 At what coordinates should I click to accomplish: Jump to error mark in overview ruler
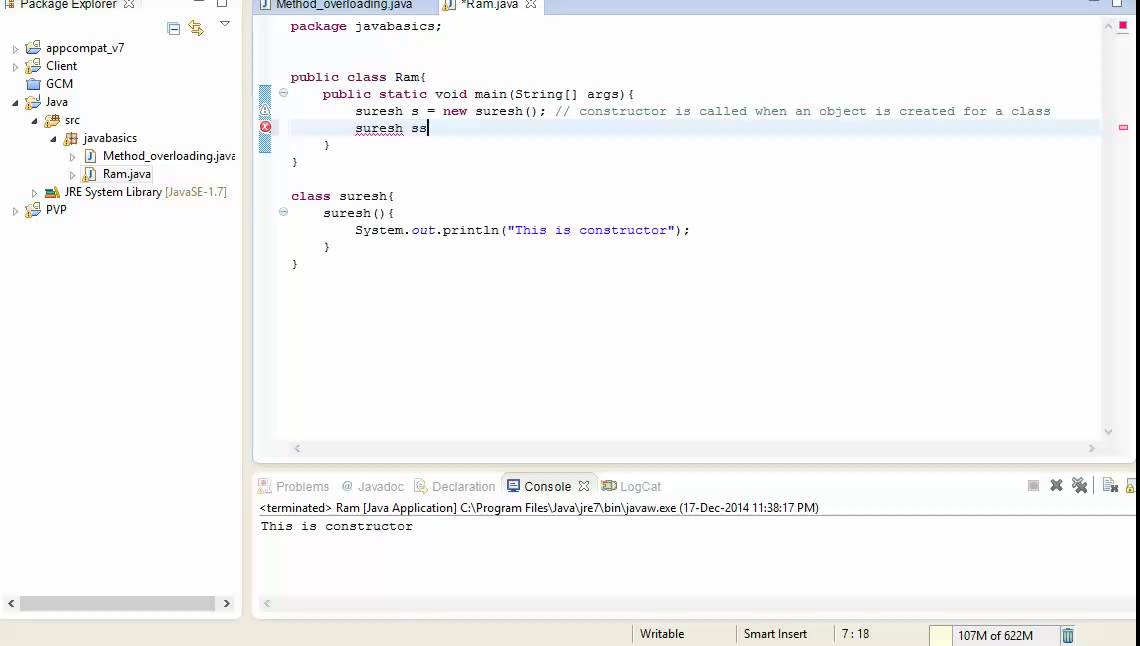point(1123,128)
